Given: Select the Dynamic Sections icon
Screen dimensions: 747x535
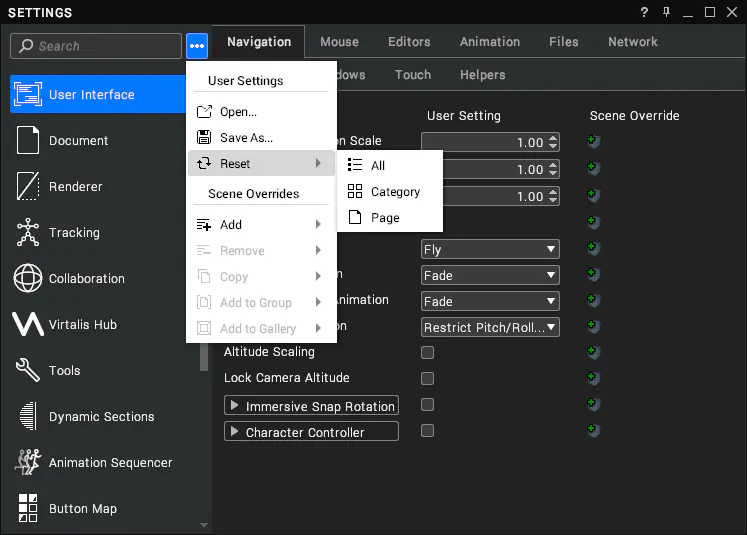Looking at the screenshot, I should click(x=28, y=416).
